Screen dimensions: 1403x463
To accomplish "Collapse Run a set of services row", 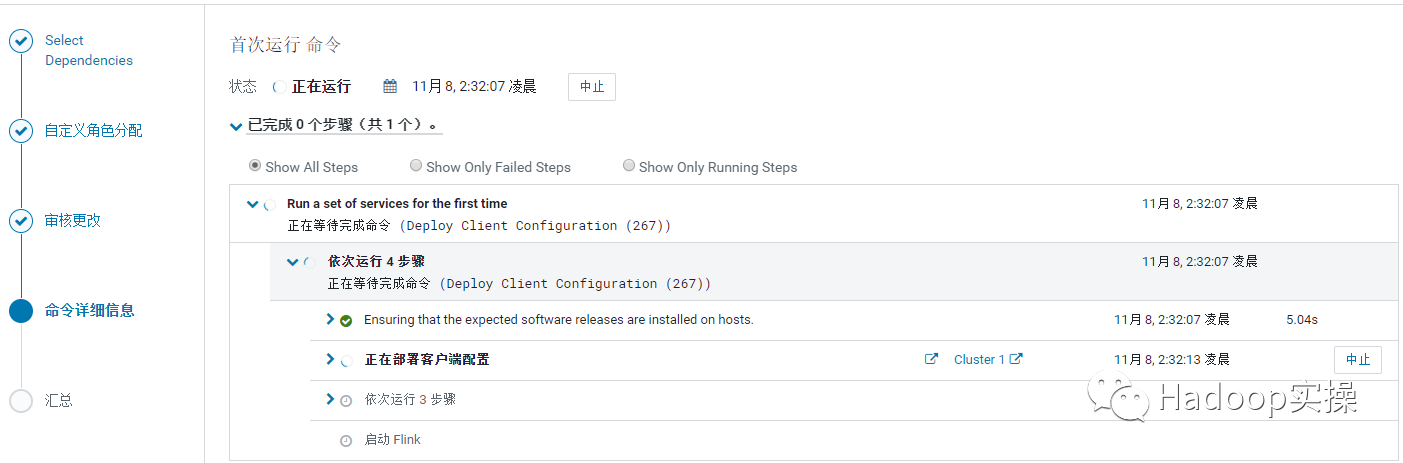I will pyautogui.click(x=253, y=204).
